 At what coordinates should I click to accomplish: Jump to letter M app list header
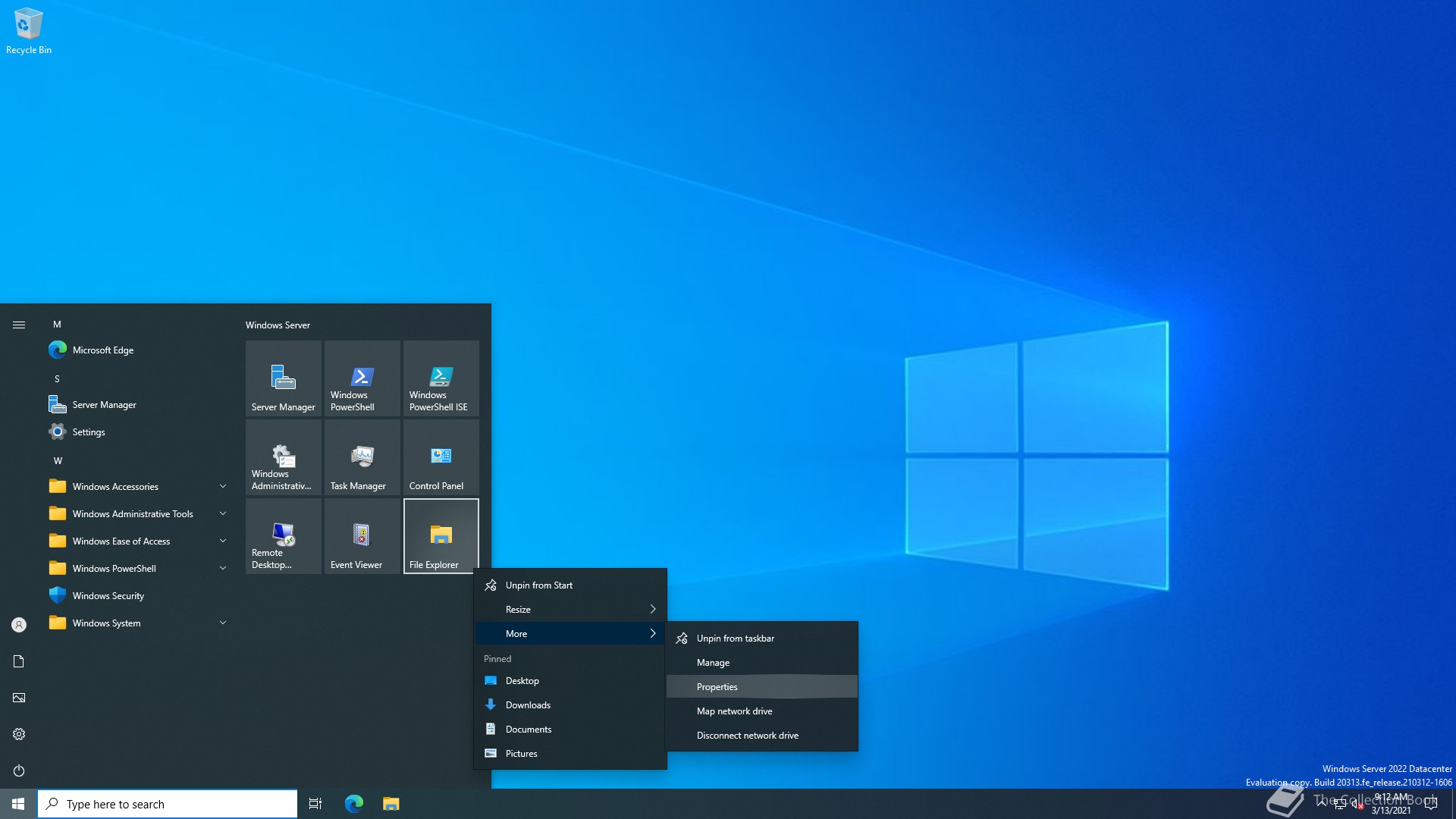tap(57, 324)
